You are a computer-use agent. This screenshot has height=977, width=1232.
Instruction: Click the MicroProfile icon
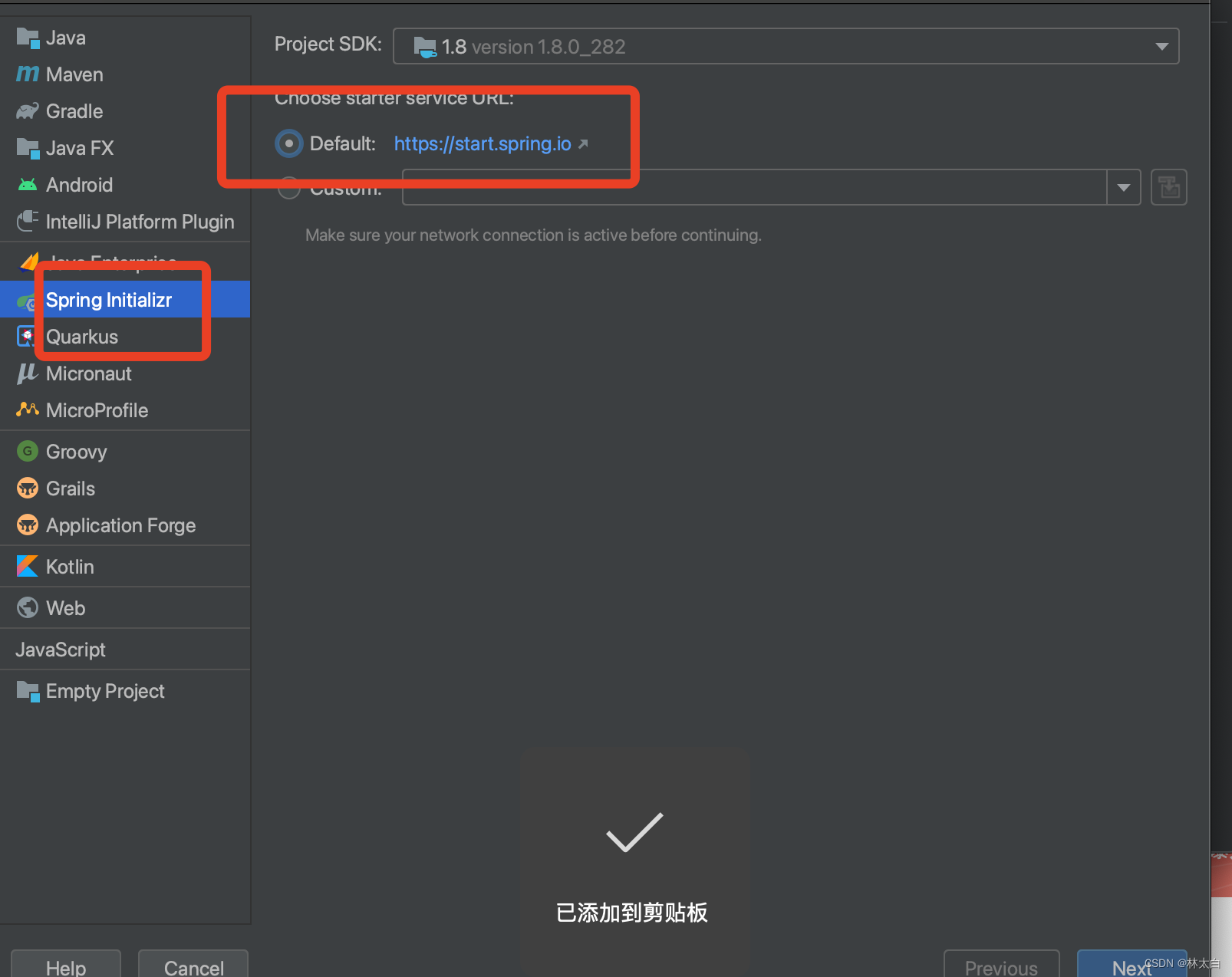[28, 410]
